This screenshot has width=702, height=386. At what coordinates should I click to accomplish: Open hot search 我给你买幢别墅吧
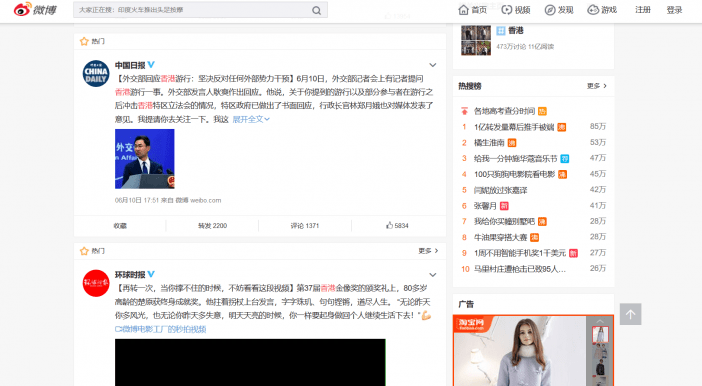coord(504,222)
